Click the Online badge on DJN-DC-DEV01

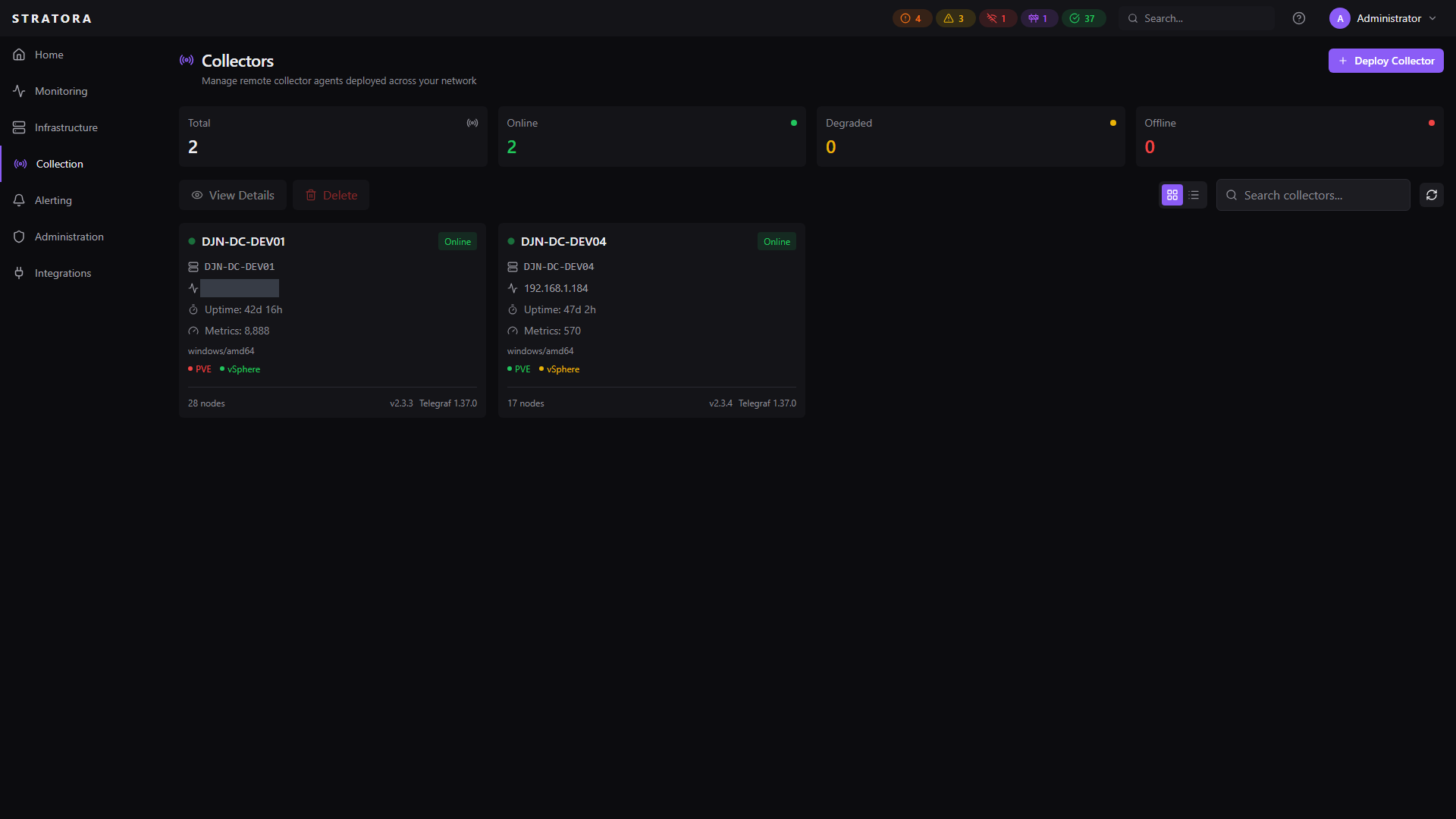point(457,241)
